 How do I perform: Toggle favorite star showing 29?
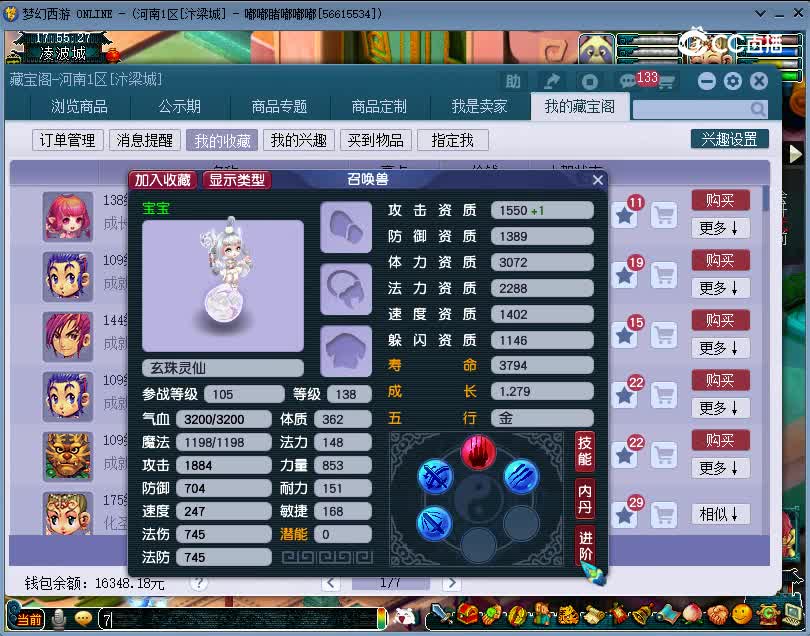click(625, 515)
